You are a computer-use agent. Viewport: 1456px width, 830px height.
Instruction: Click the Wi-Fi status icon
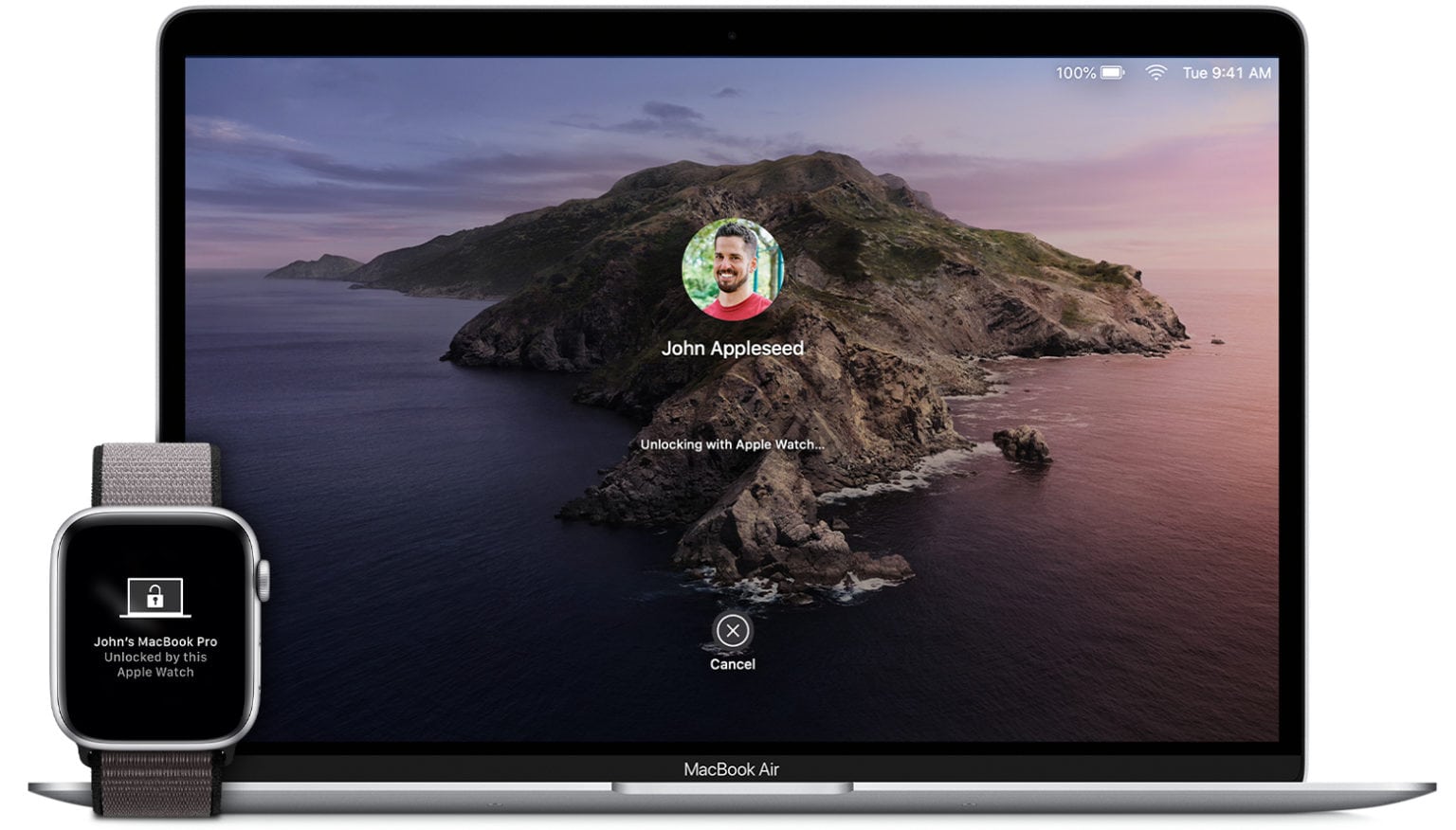pyautogui.click(x=1155, y=73)
